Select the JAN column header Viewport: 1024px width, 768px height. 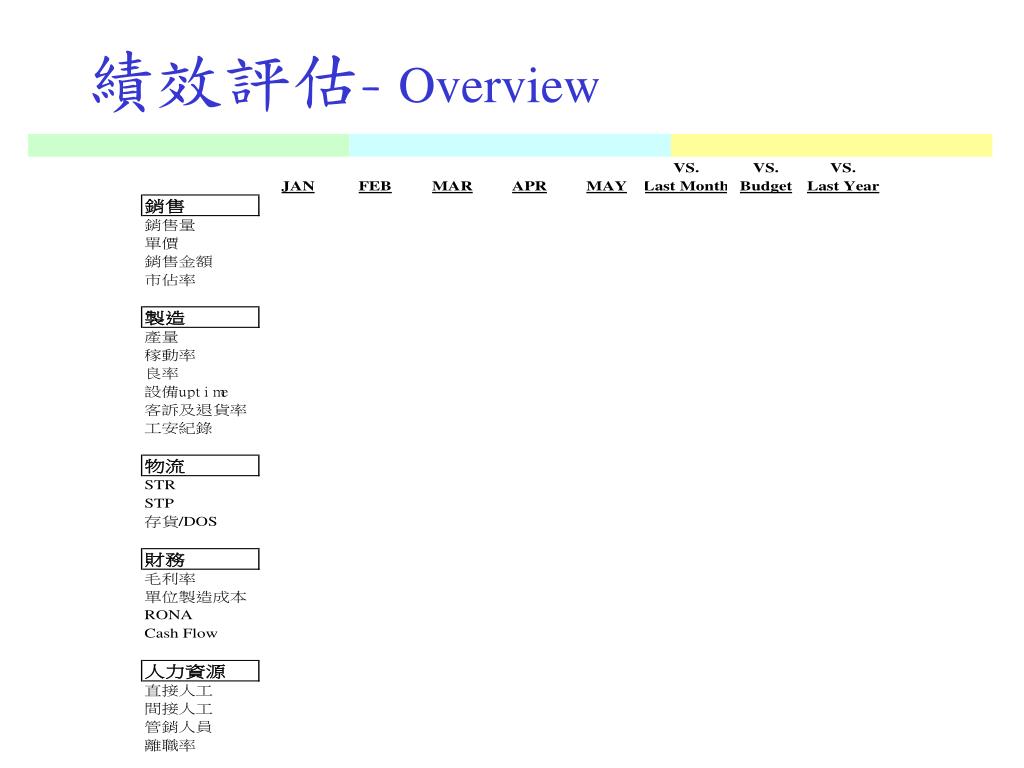[x=298, y=186]
